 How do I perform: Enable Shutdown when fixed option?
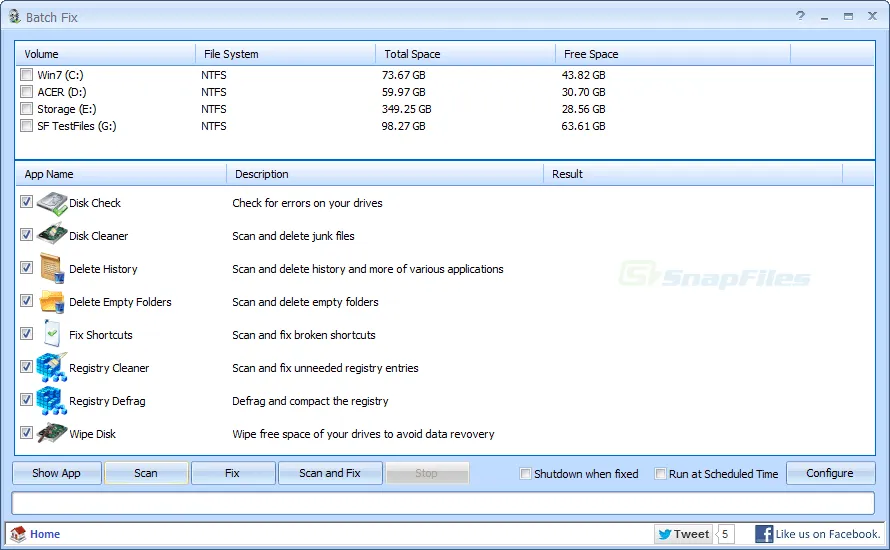coord(526,473)
